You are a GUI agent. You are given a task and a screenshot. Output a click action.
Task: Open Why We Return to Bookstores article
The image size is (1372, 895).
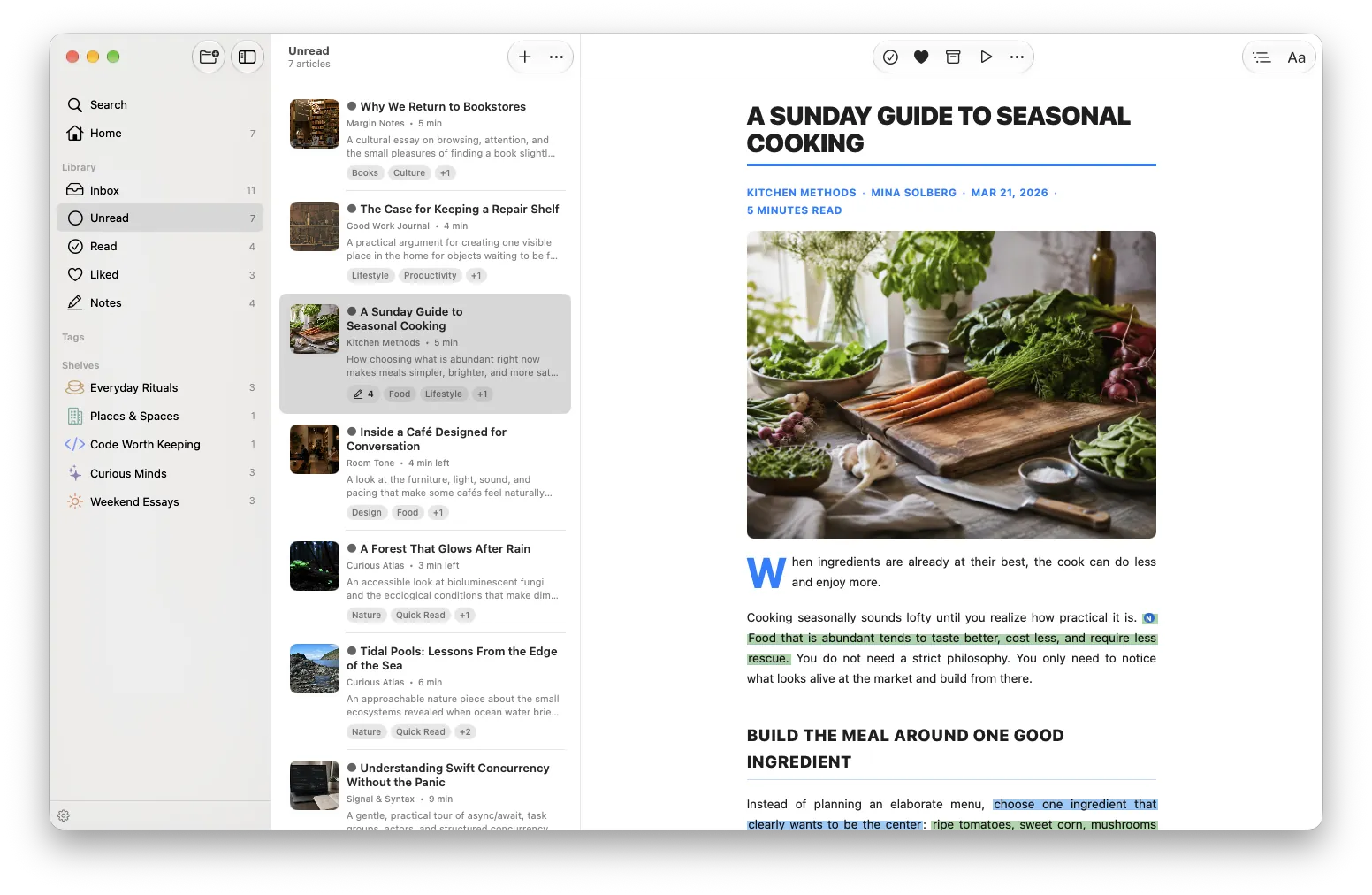coord(425,140)
